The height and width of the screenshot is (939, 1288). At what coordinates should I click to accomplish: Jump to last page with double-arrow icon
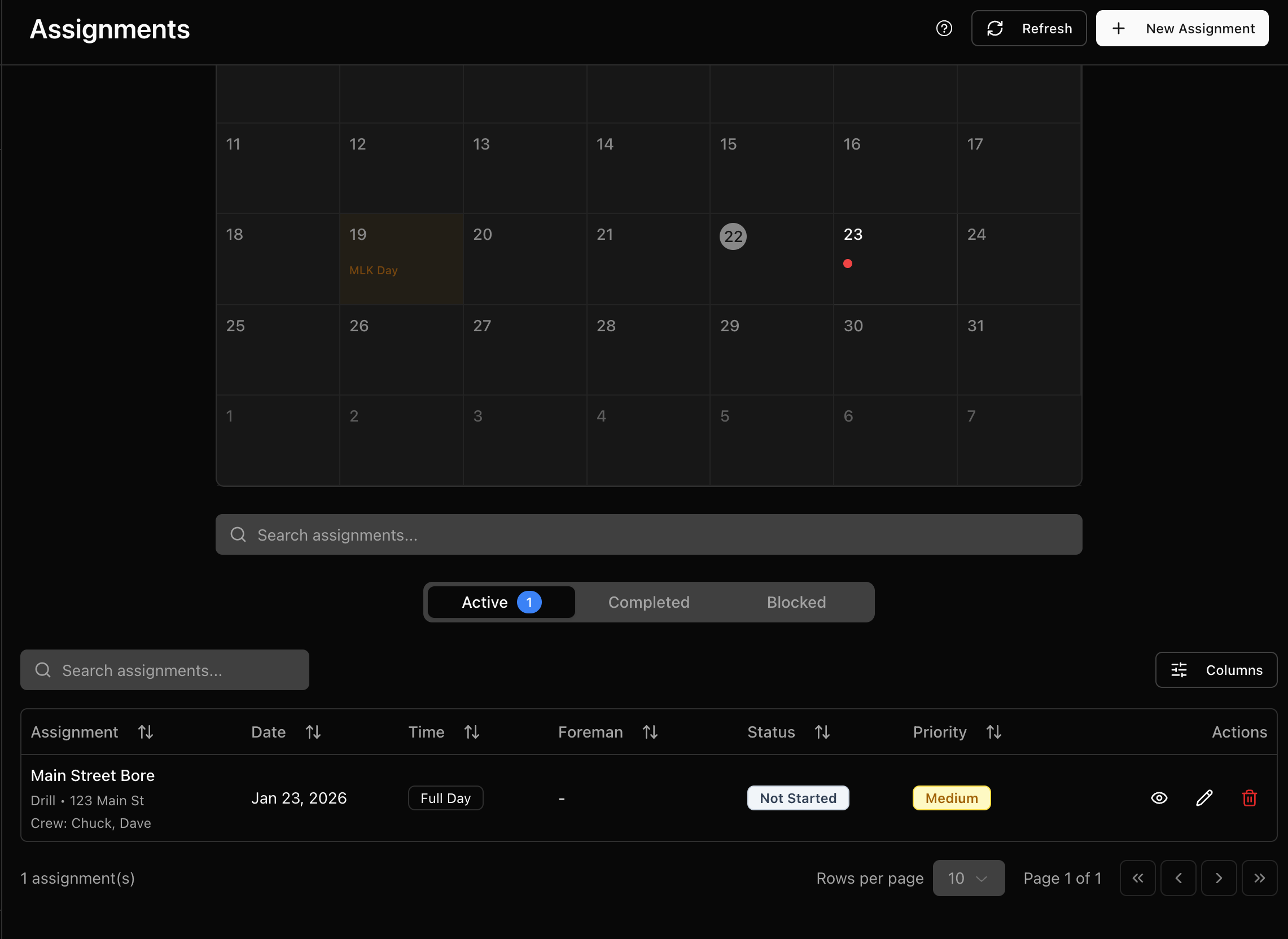[x=1261, y=878]
